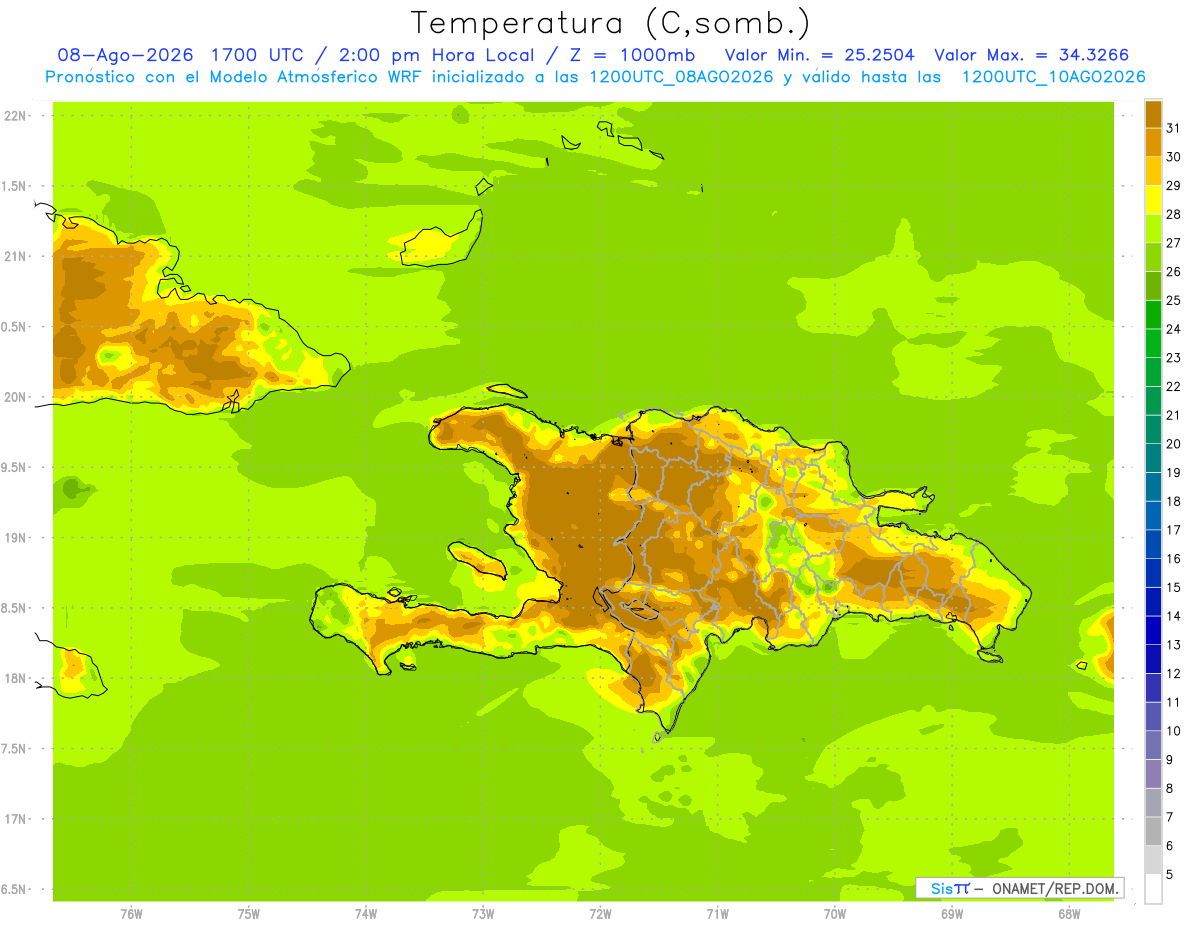Viewport: 1200px width, 927px height.
Task: Click the legend label '18'
Action: (x=1173, y=501)
